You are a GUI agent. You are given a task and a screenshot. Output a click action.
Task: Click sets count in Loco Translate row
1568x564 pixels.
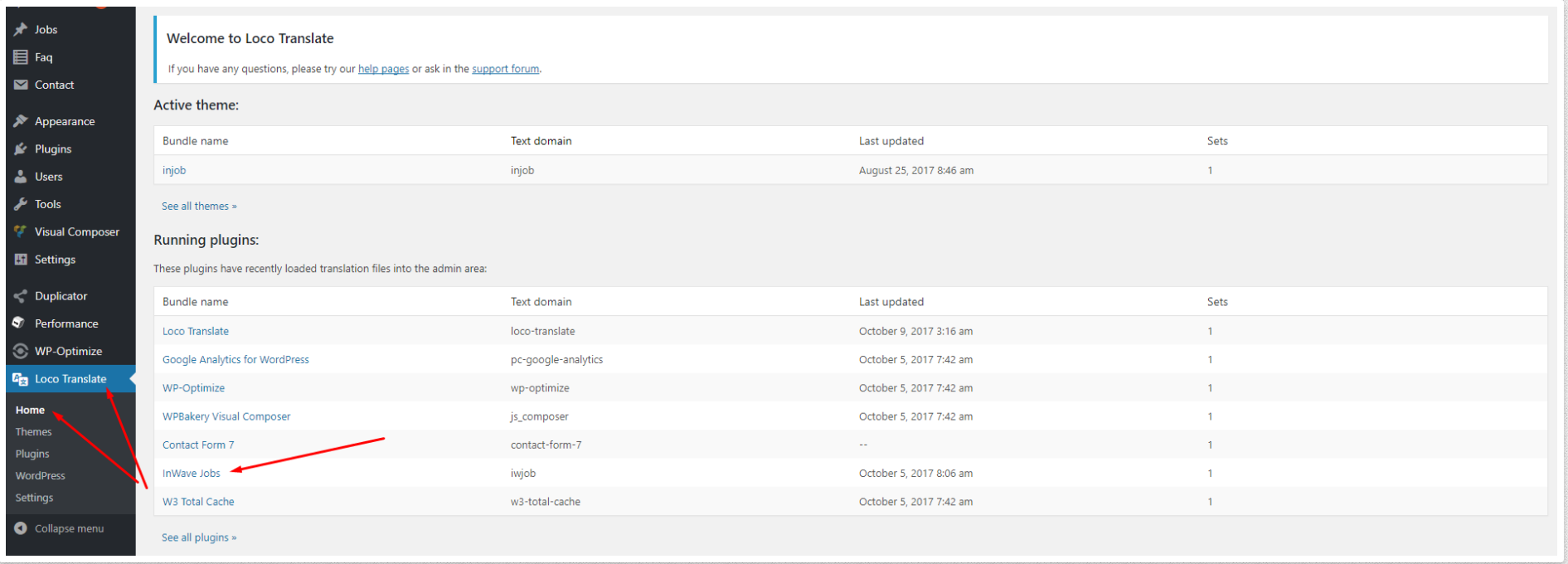point(1210,331)
